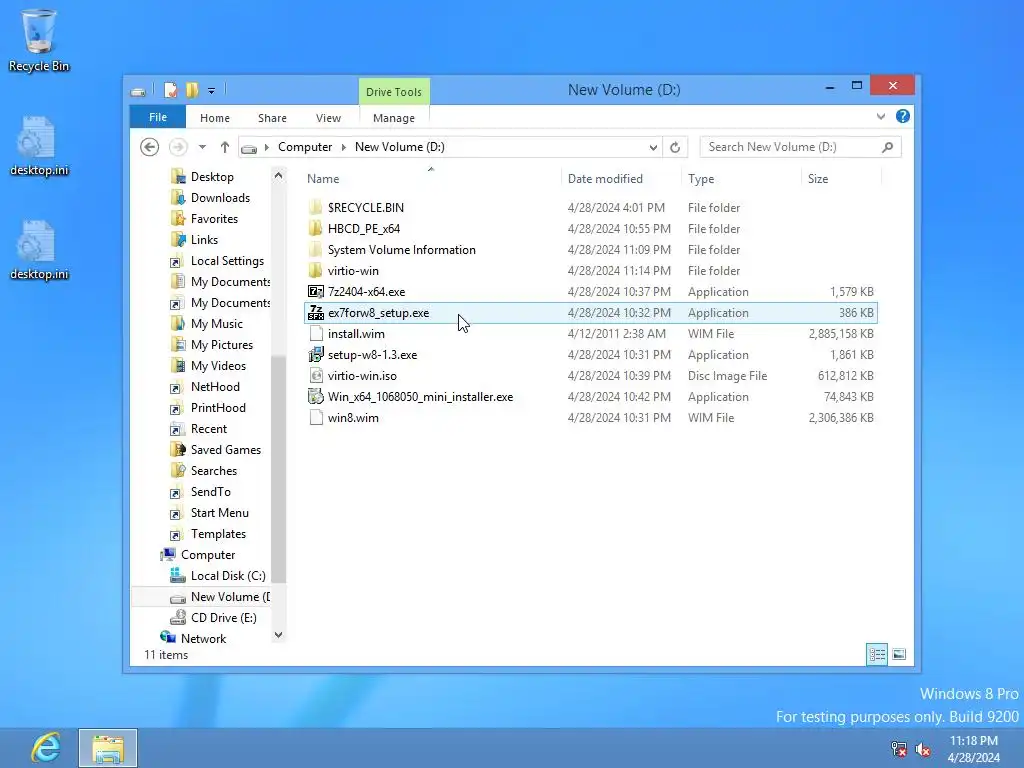
Task: Select the setup-w8-1.3.exe file icon
Action: point(316,355)
